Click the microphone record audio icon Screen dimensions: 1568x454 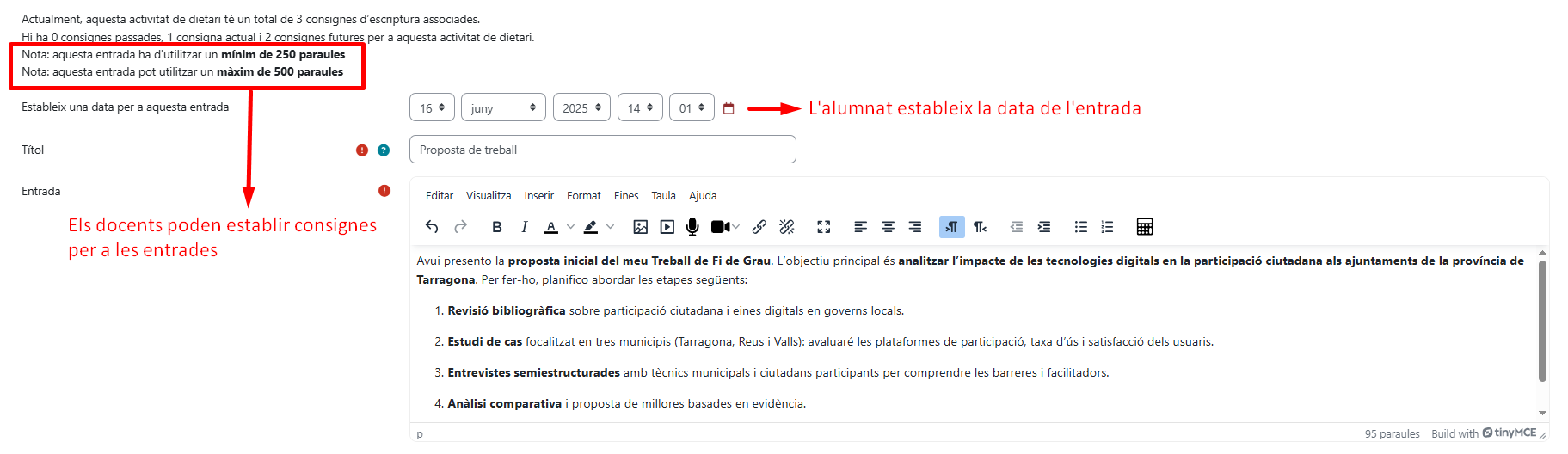point(692,227)
